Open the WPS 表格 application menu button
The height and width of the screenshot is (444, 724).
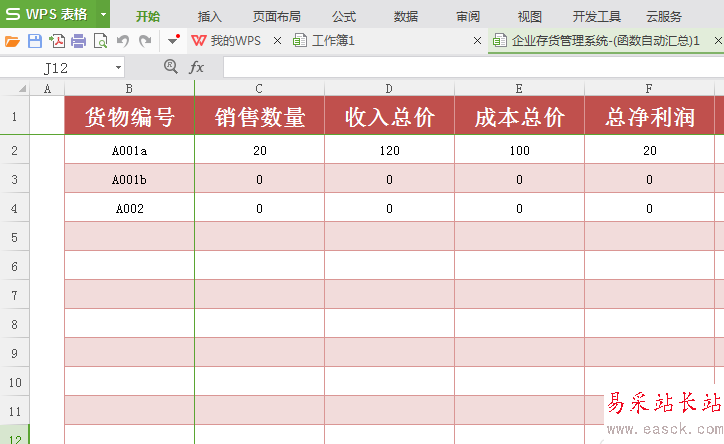pyautogui.click(x=48, y=14)
